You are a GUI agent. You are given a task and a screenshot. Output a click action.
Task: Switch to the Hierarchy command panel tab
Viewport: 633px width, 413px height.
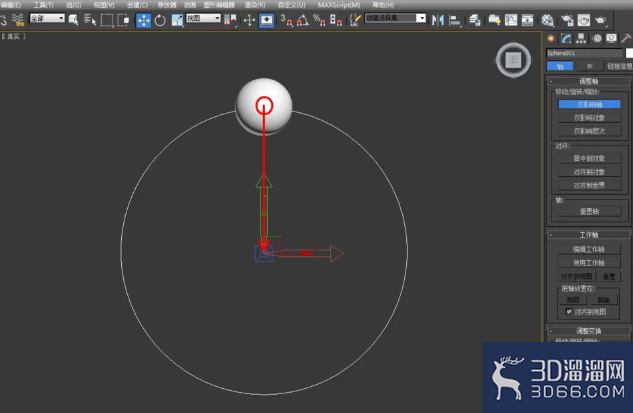click(581, 38)
